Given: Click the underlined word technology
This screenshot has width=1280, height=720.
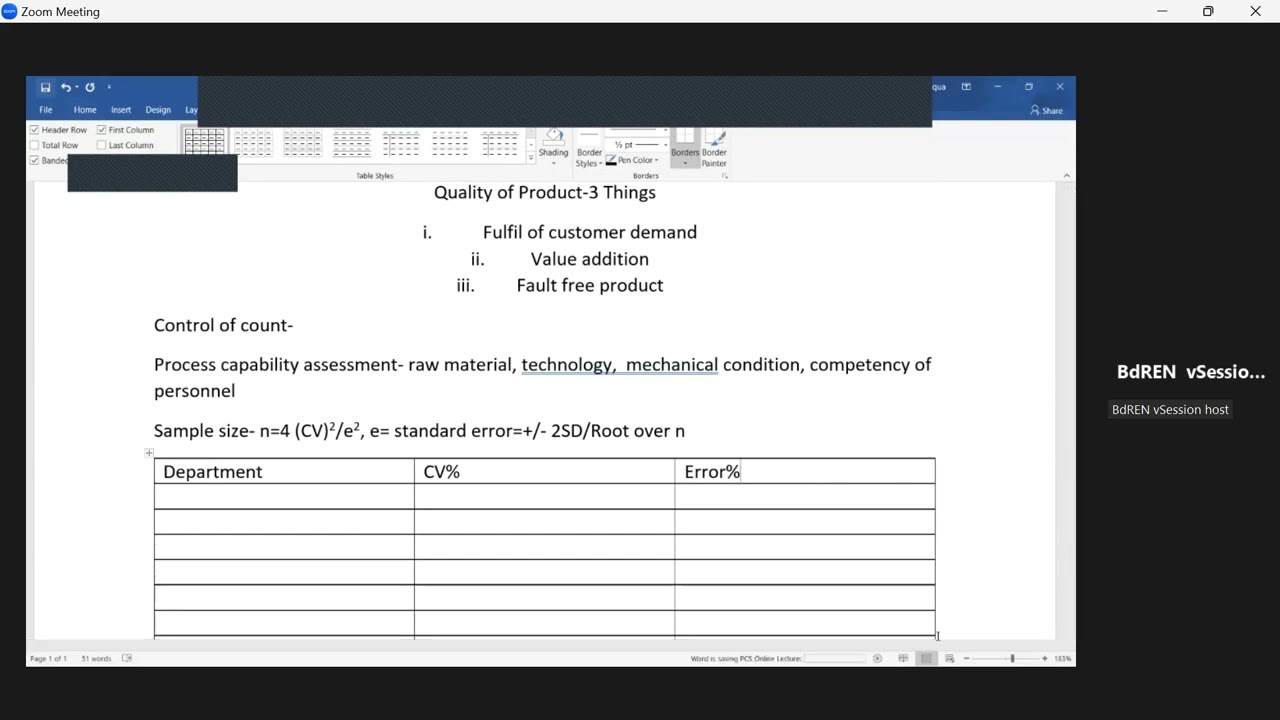Looking at the screenshot, I should (x=567, y=365).
